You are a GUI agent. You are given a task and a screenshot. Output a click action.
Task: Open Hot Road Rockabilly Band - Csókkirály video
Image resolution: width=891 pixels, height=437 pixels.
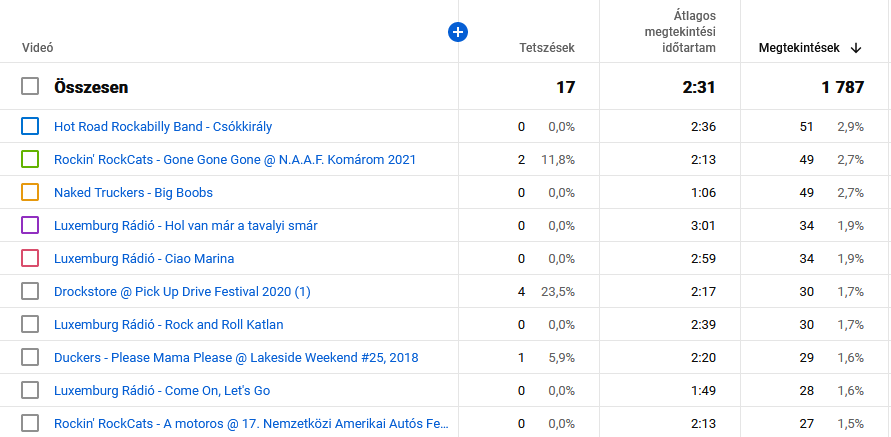[x=163, y=126]
